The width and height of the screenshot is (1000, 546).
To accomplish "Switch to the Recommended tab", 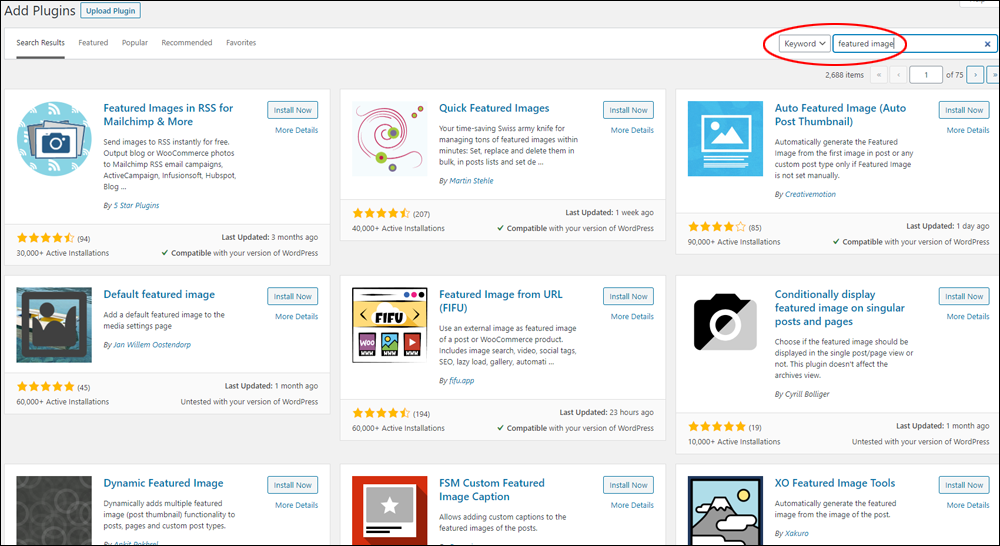I will [187, 43].
